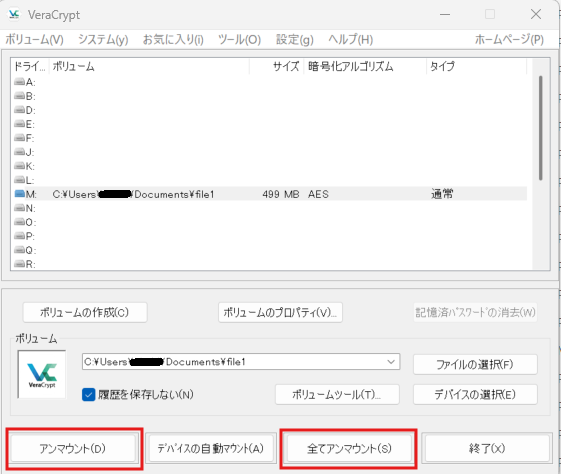This screenshot has width=561, height=474.
Task: Click the drive list vertical scrollbar thumb
Action: click(x=541, y=128)
